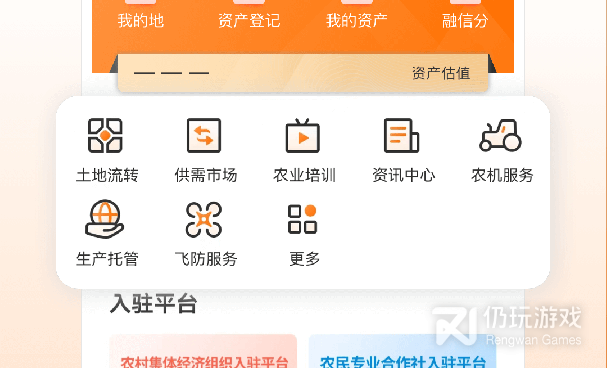This screenshot has width=607, height=368.
Task: Tap the 资产估值 link on the card
Action: (x=441, y=73)
